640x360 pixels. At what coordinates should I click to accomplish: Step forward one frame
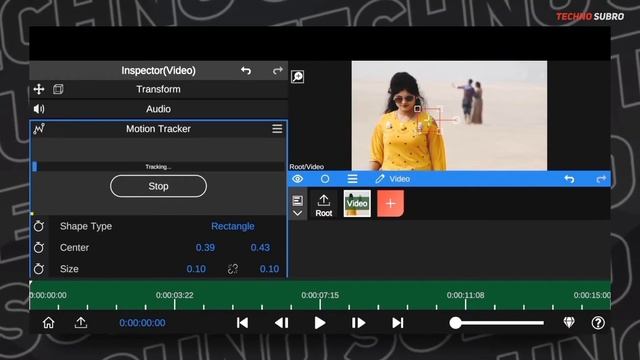click(358, 323)
